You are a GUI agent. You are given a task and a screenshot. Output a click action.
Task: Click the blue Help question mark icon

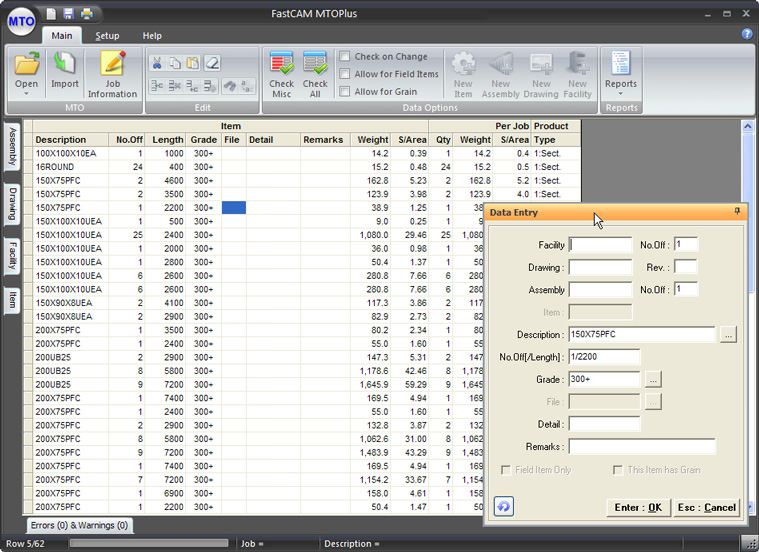pos(747,34)
